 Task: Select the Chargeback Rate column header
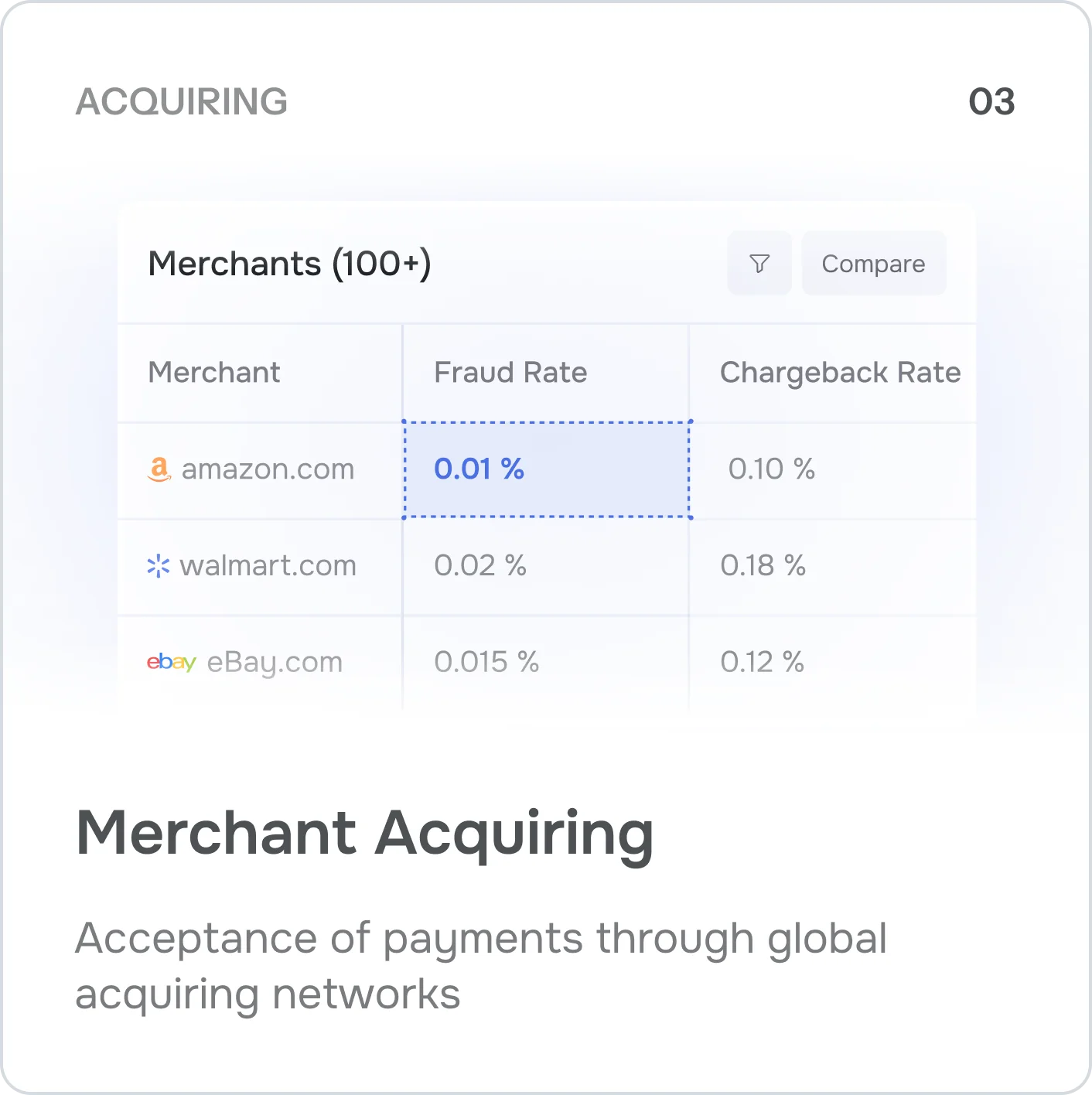coord(840,373)
